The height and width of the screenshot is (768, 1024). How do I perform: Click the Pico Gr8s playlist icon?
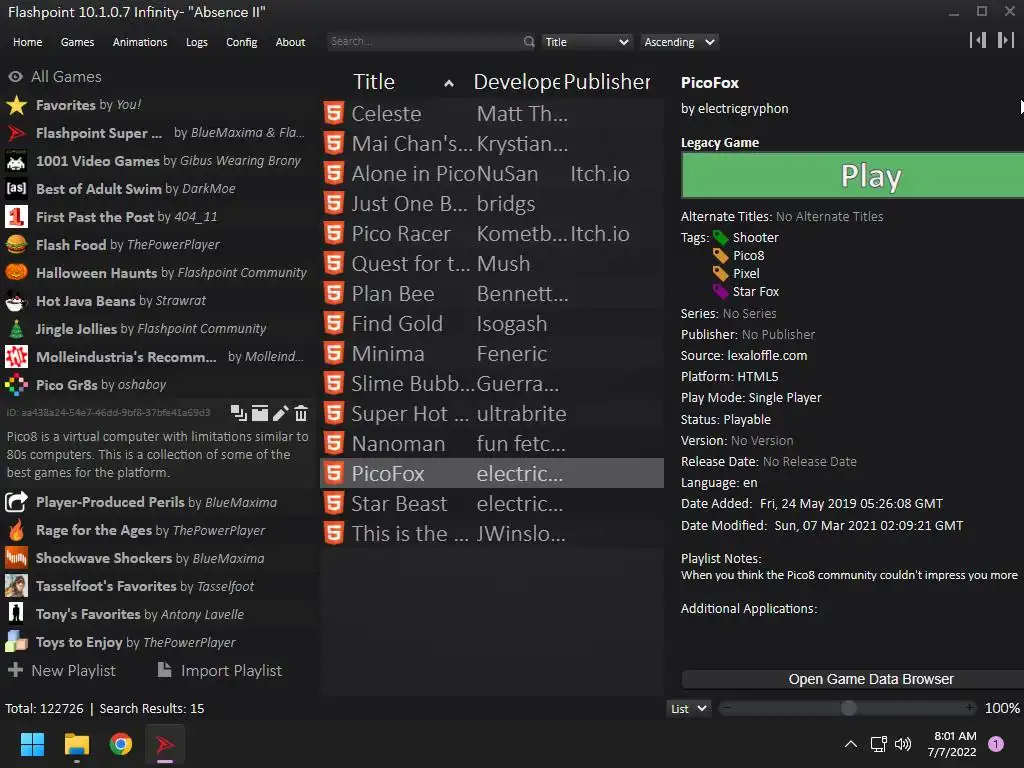16,385
